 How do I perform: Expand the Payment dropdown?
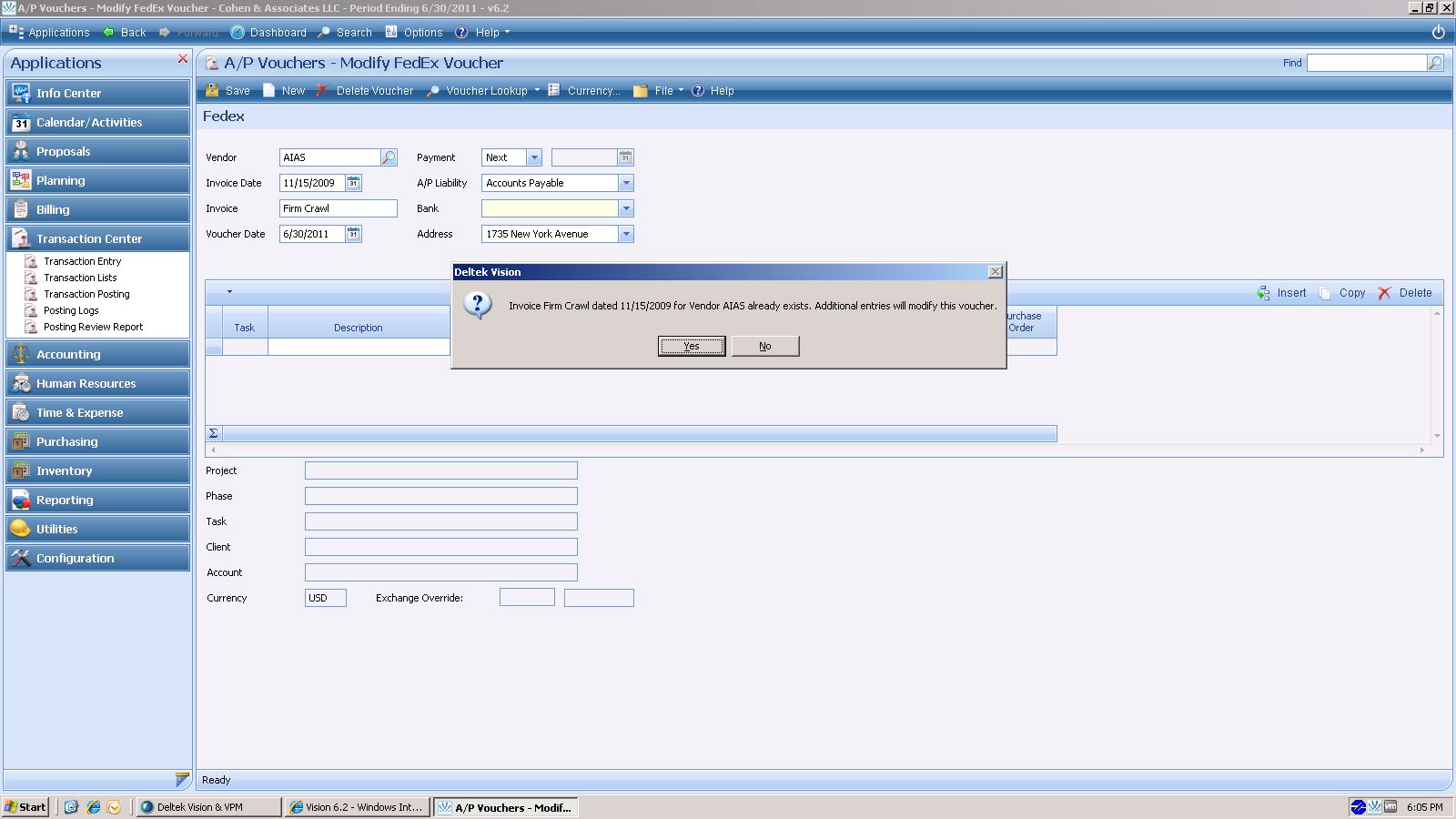pyautogui.click(x=534, y=157)
